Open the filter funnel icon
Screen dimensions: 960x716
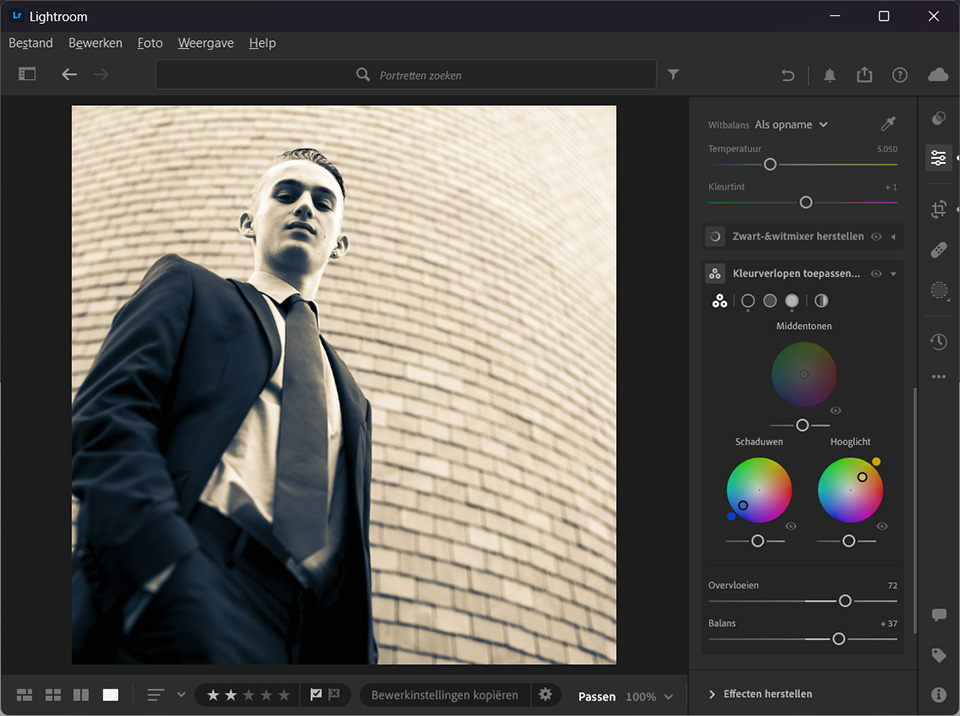673,75
